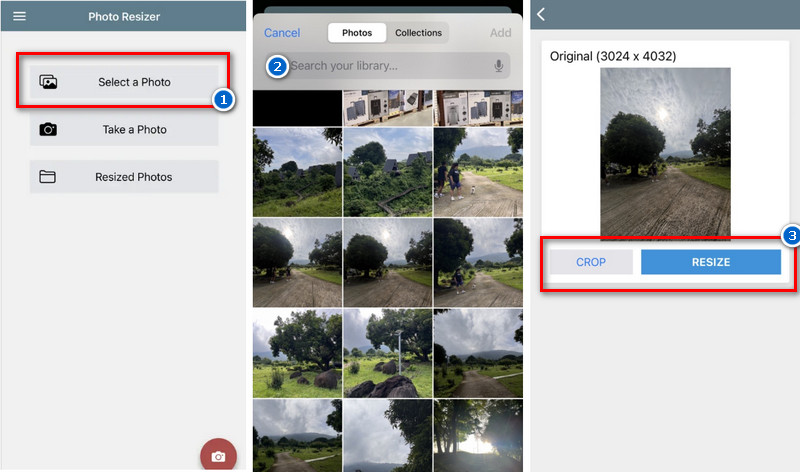Click the gallery icon beside Select a Photo
Viewport: 800px width, 472px height.
click(x=48, y=82)
